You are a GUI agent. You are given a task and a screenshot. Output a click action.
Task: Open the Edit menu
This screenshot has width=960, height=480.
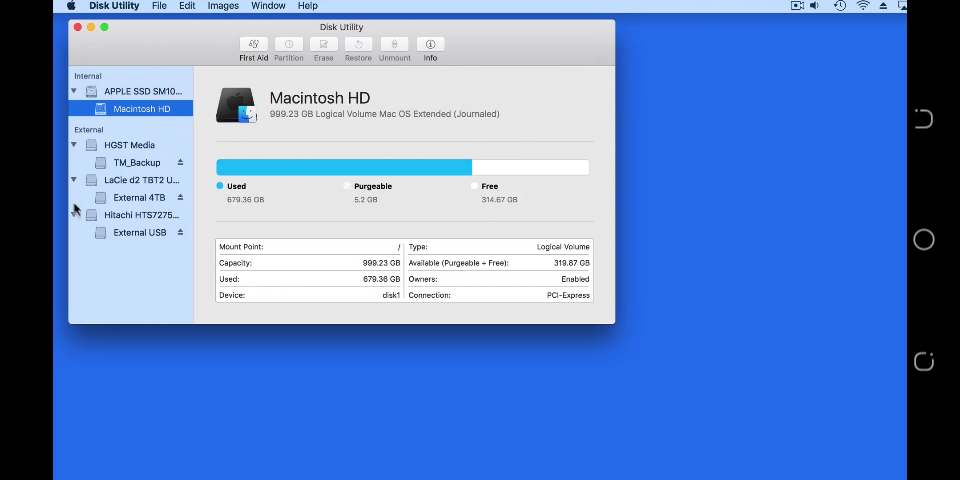tap(187, 6)
